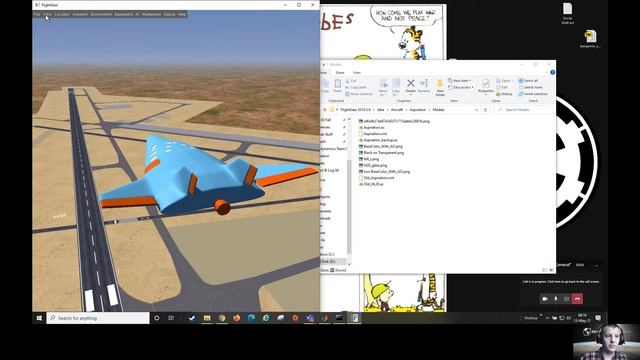The image size is (640, 360).
Task: Open Firefox from the taskbar
Action: 236,318
